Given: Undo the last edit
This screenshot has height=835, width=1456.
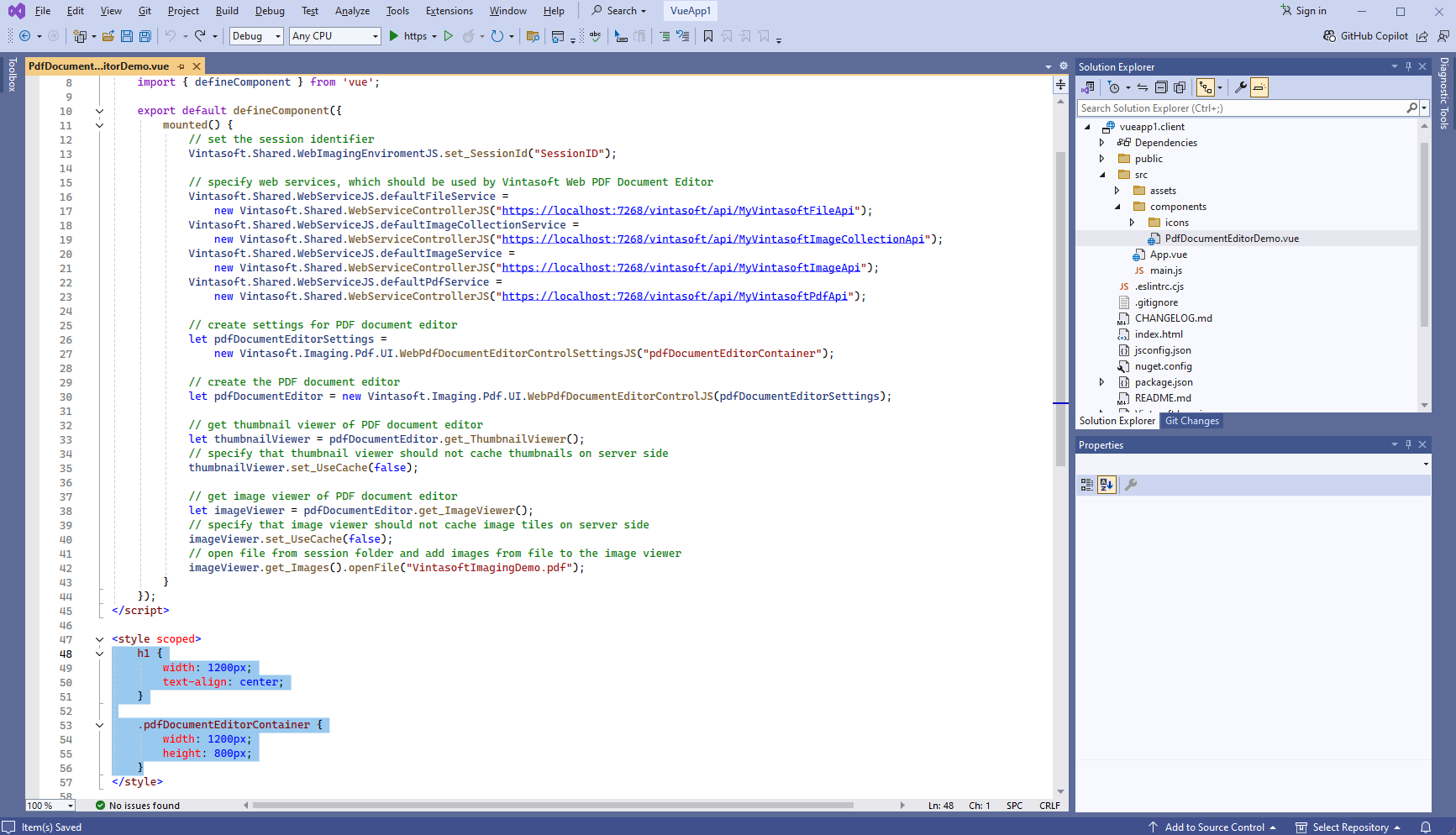Looking at the screenshot, I should pos(171,36).
